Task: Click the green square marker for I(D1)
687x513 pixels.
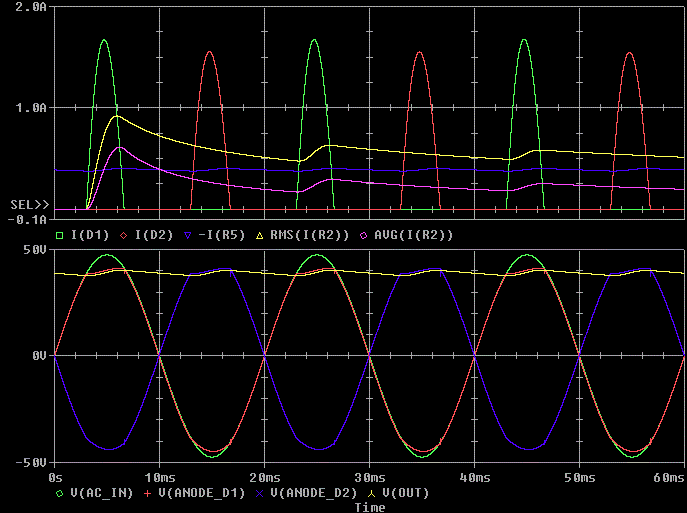Action: [59, 235]
